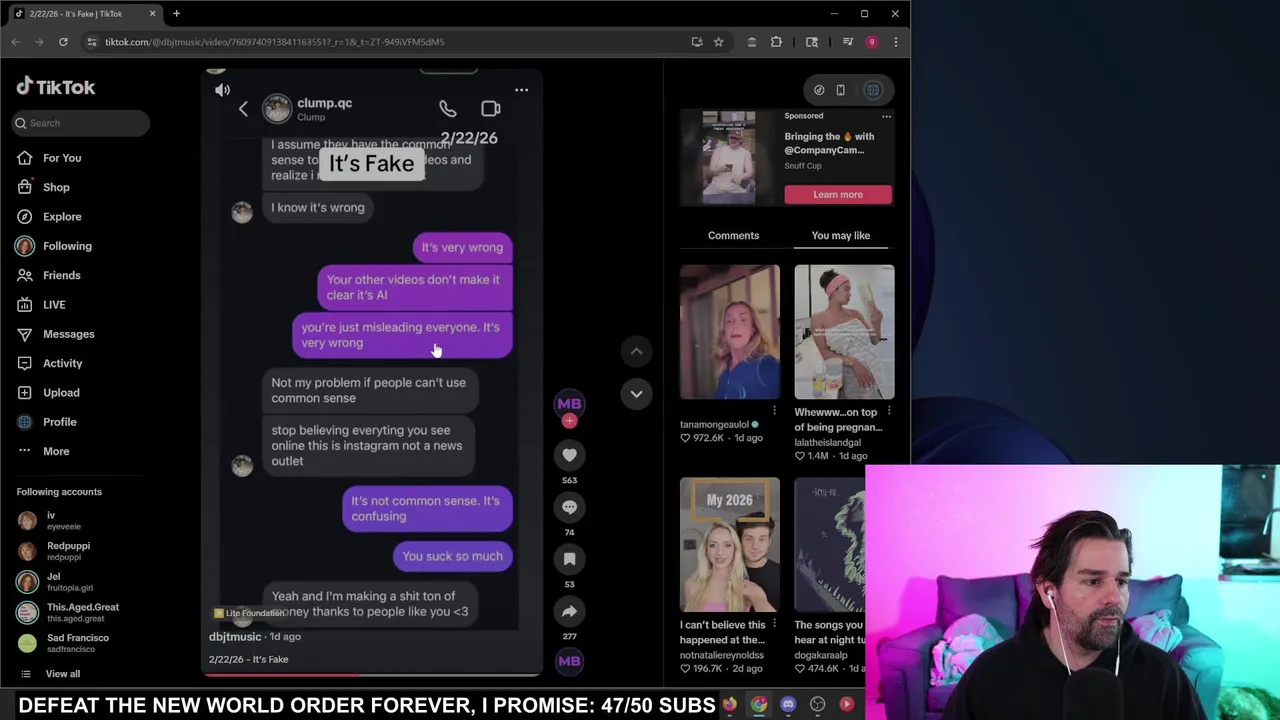Viewport: 1280px width, 720px height.
Task: Expand the More options menu
Action: pos(56,451)
